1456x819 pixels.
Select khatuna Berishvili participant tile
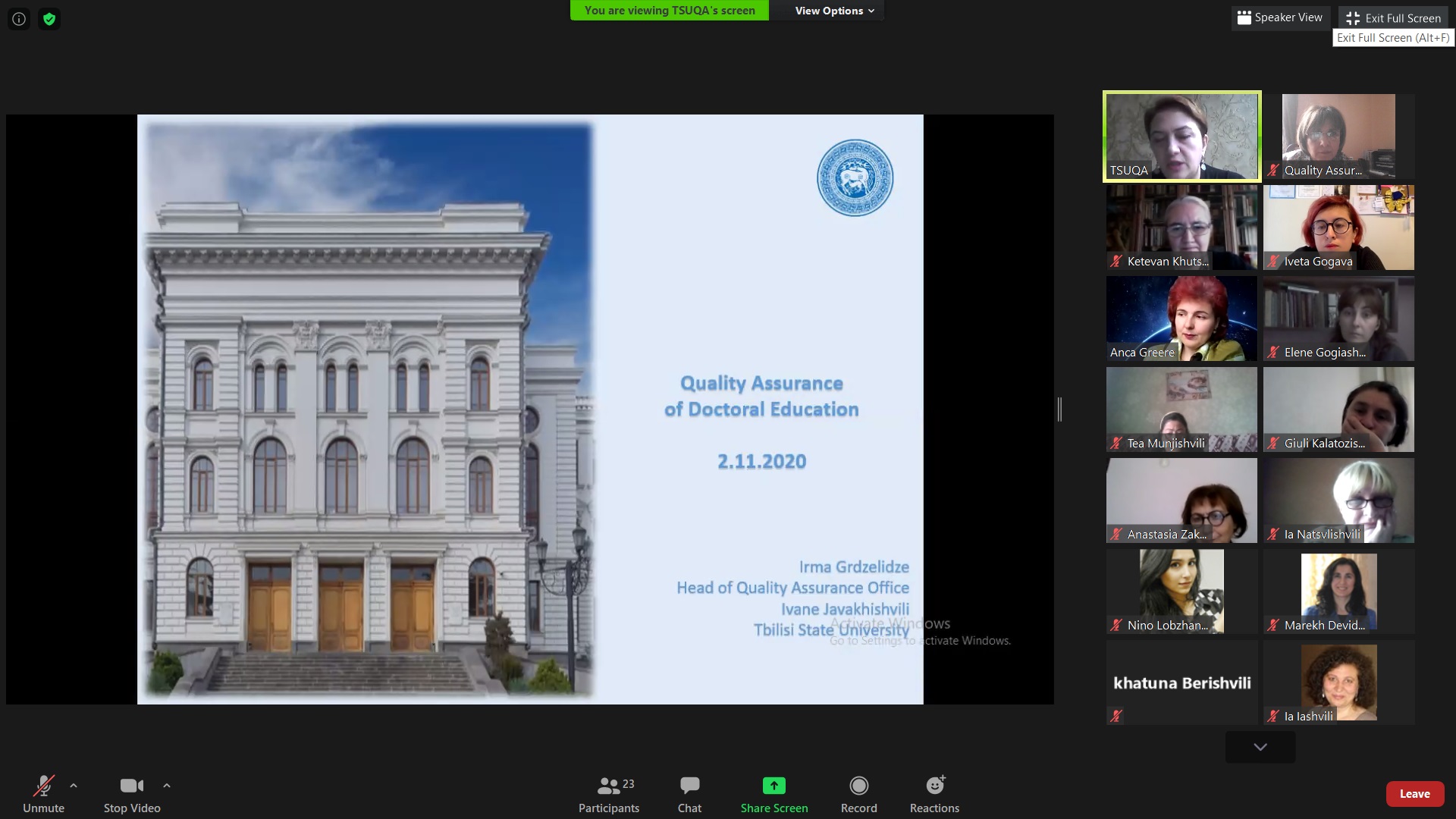(x=1181, y=682)
